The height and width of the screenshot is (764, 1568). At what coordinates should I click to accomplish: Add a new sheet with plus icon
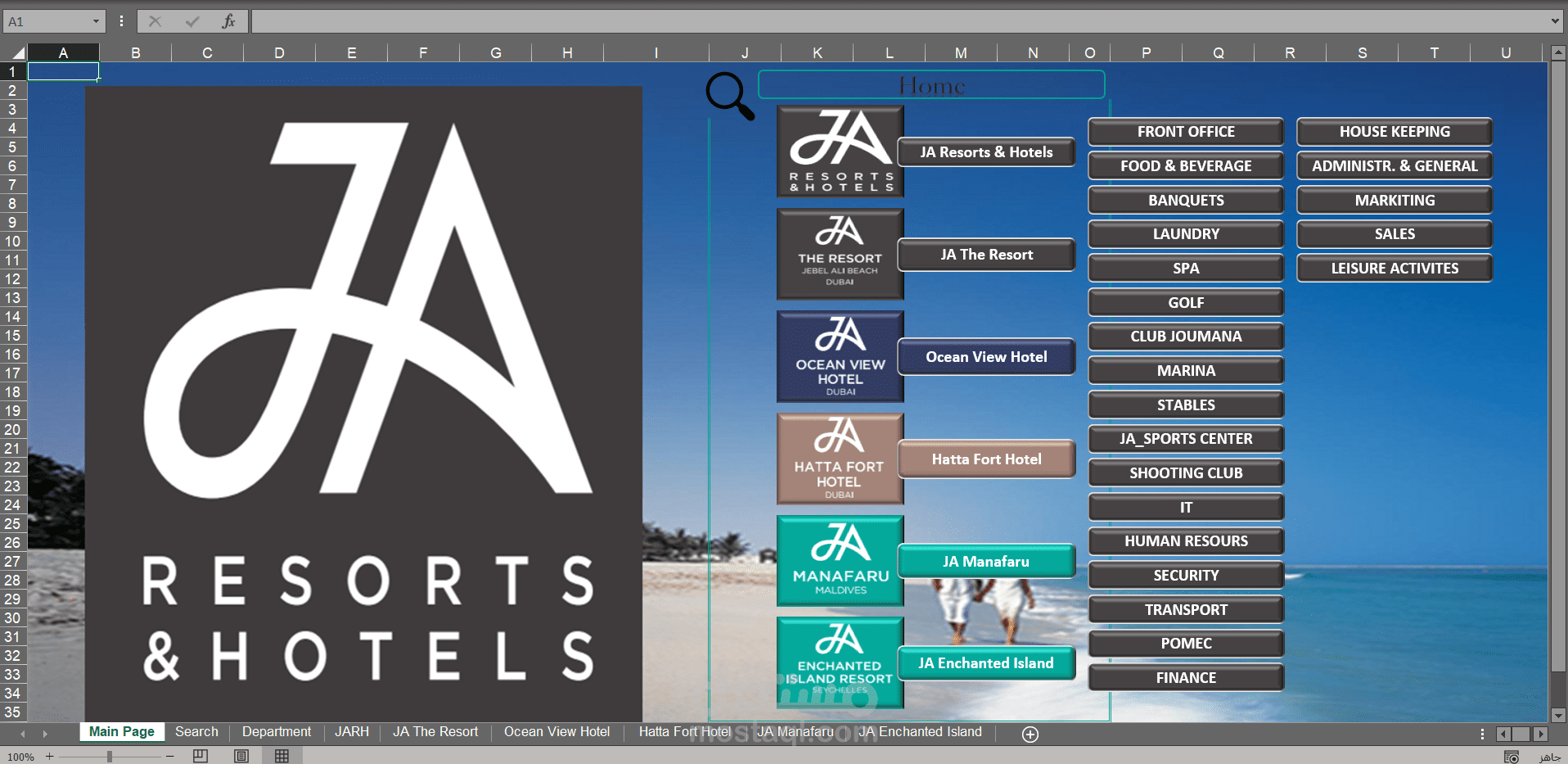[x=1030, y=735]
